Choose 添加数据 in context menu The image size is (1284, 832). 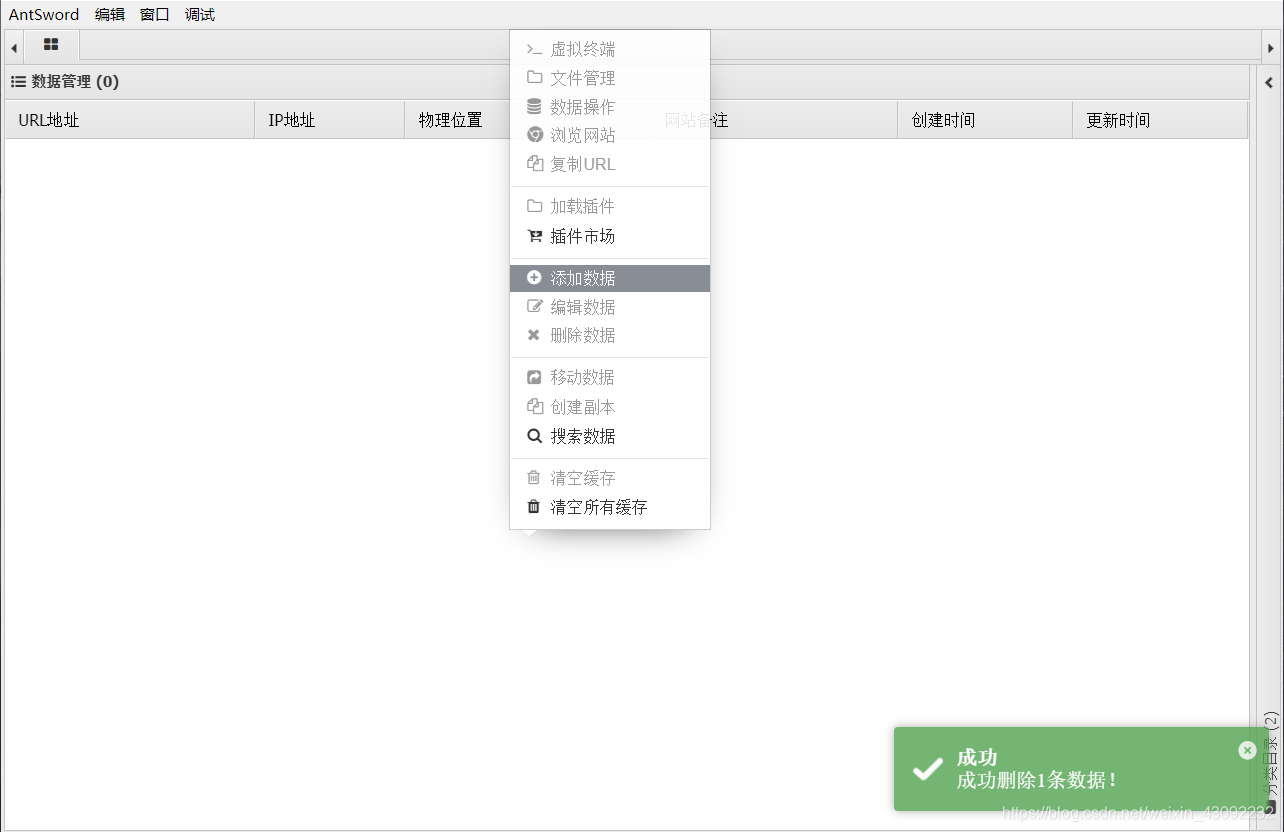(x=610, y=278)
